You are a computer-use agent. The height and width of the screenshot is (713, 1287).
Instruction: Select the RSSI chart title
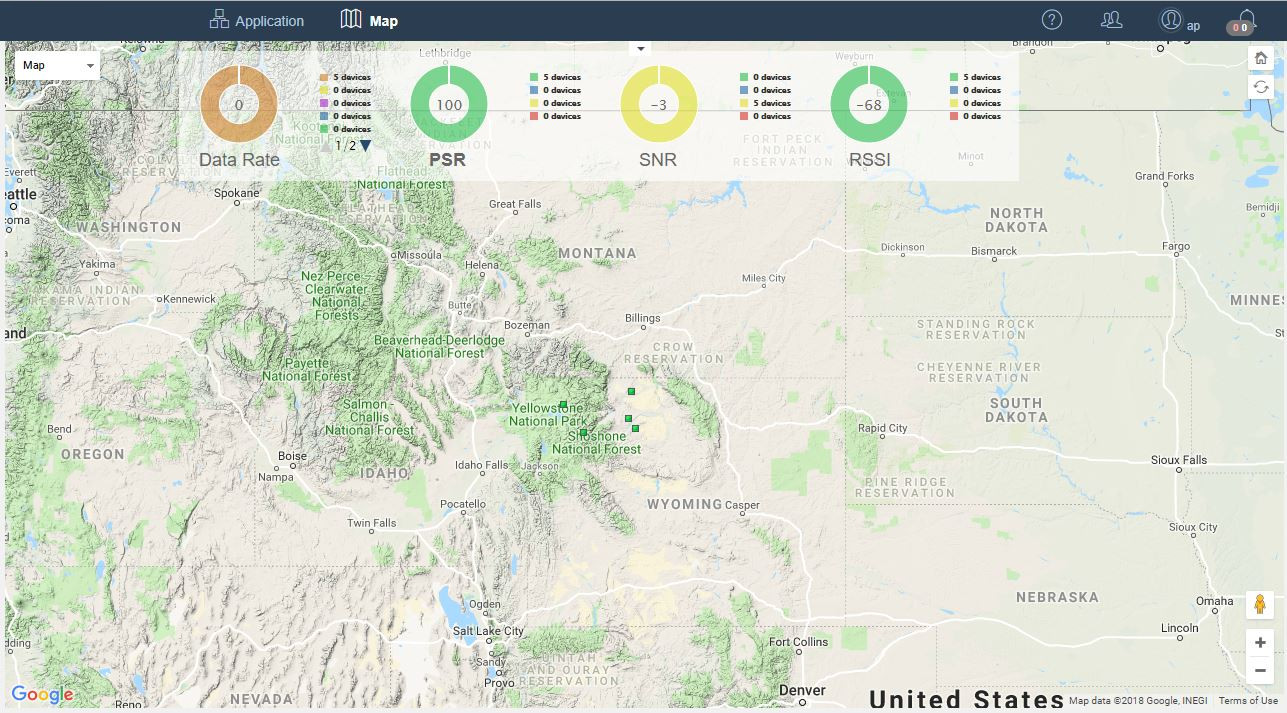coord(869,160)
